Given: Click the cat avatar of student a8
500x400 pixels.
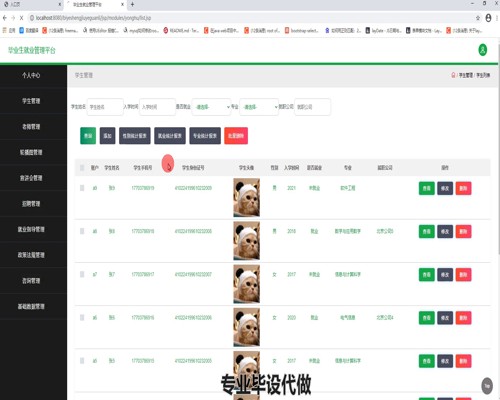Looking at the screenshot, I should pyautogui.click(x=246, y=241).
